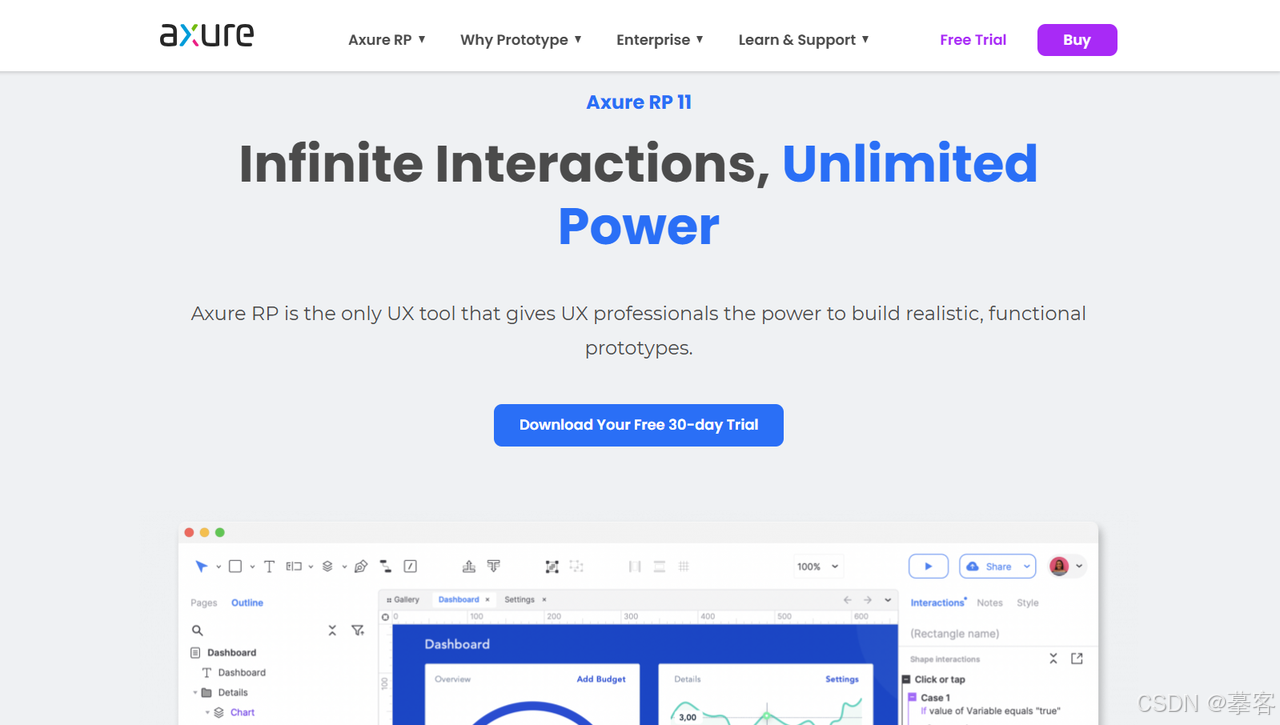Expand the rectangle tool options chevron

pyautogui.click(x=252, y=567)
